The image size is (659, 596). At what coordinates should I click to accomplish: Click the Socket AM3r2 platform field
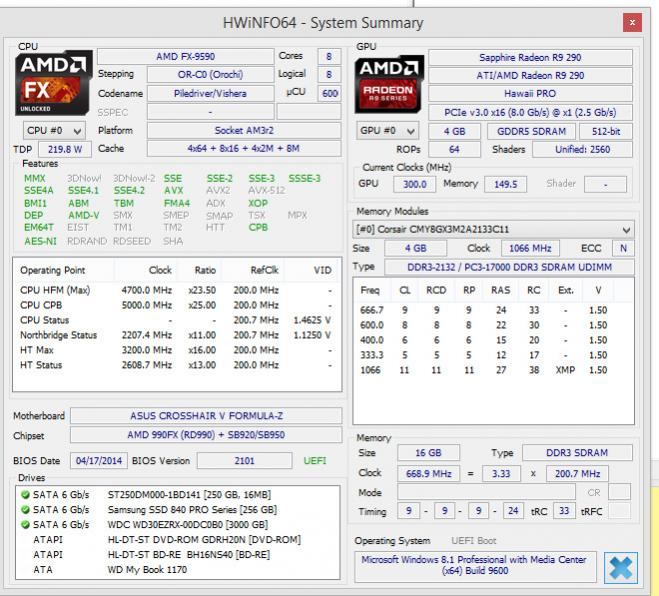[x=244, y=130]
